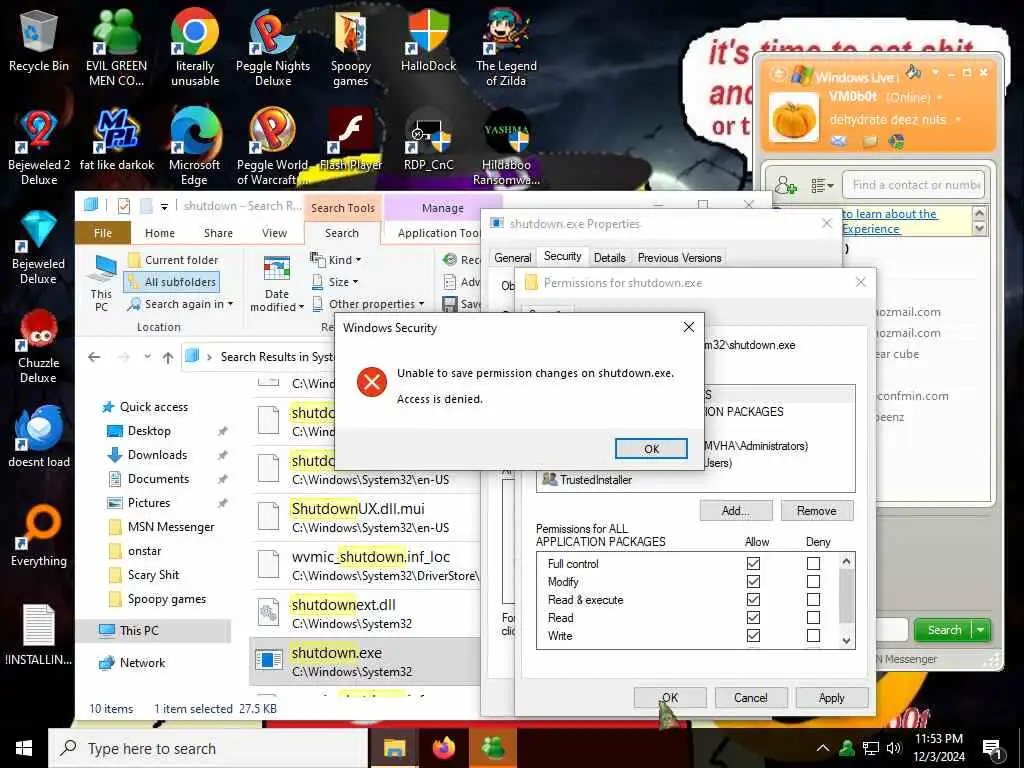
Task: Open the Recycle Bin desktop icon
Action: point(39,42)
